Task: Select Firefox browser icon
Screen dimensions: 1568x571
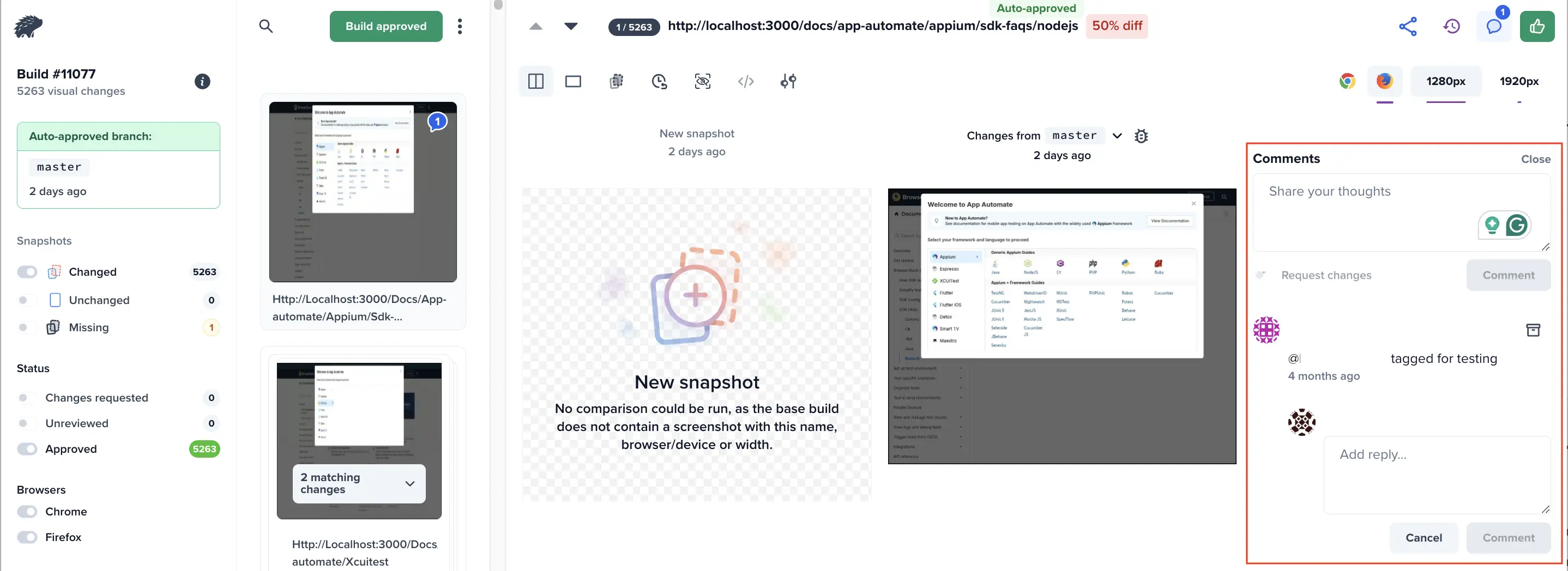Action: click(x=1385, y=81)
